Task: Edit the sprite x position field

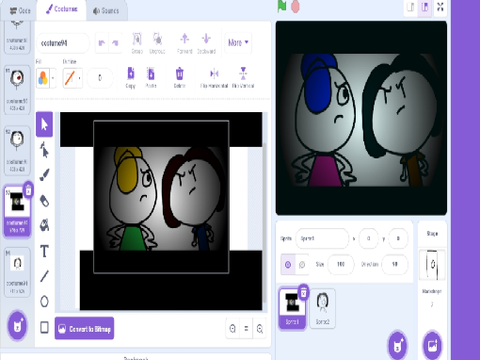Action: tap(368, 238)
